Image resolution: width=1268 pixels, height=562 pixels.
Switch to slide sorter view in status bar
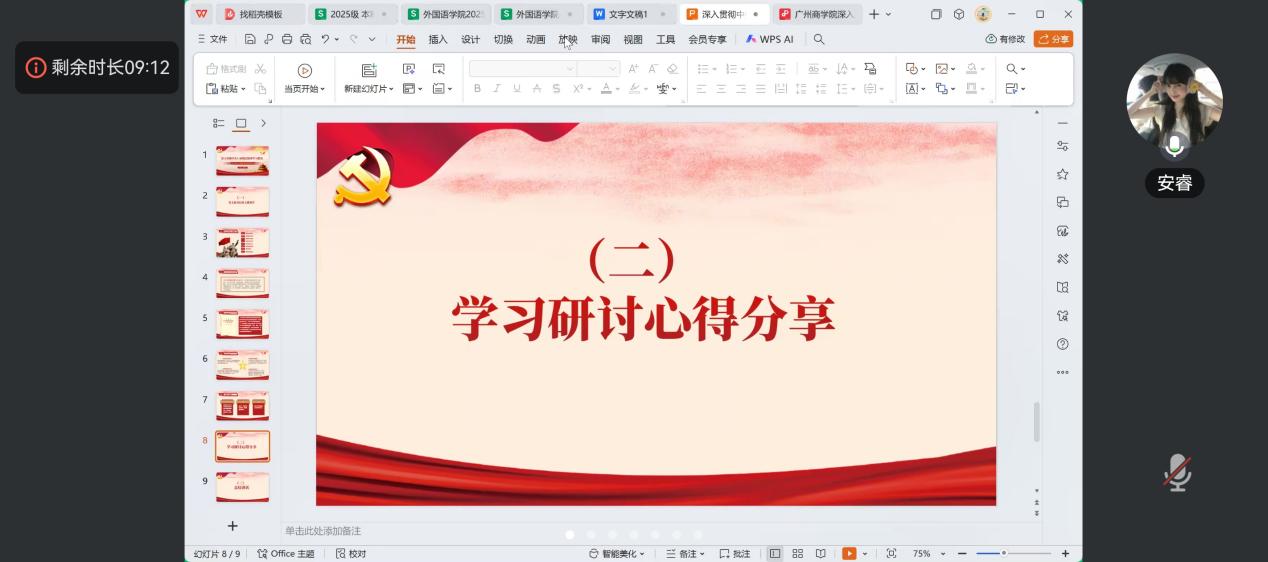click(797, 553)
